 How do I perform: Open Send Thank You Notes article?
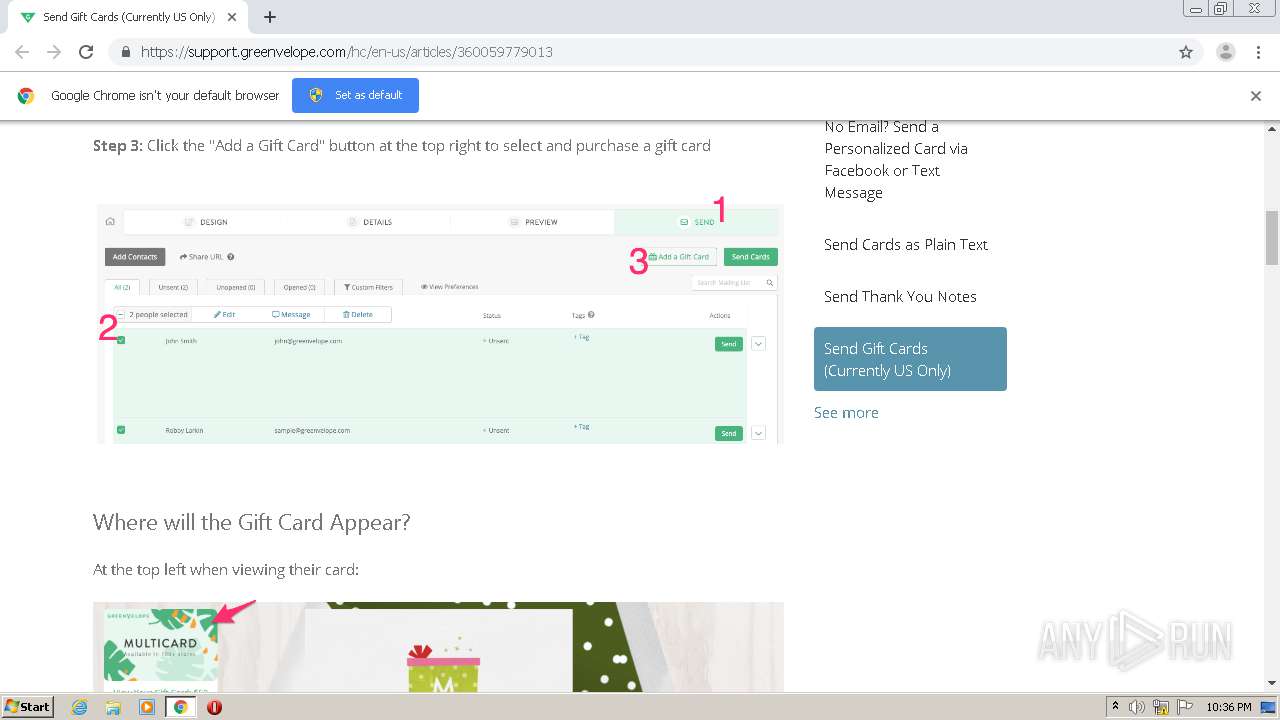pyautogui.click(x=900, y=296)
